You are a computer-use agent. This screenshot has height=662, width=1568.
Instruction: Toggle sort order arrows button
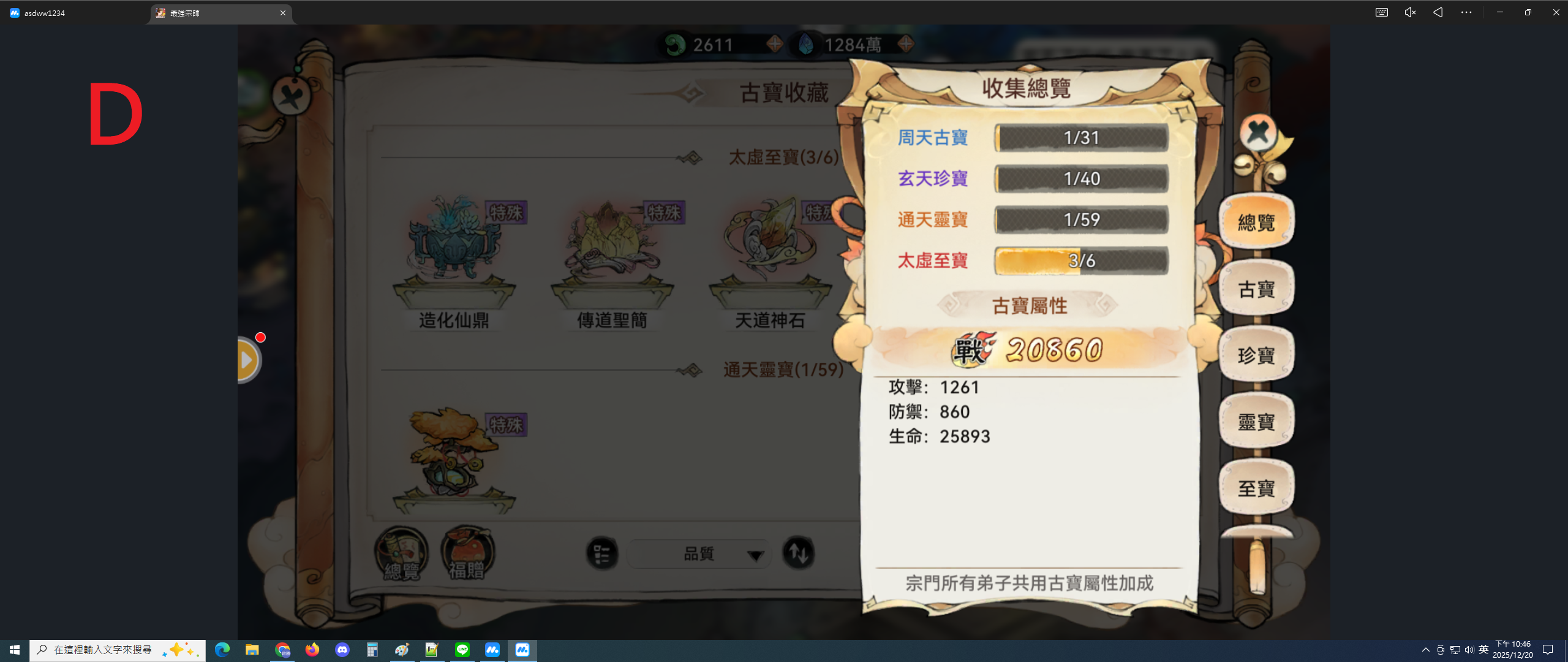coord(799,553)
